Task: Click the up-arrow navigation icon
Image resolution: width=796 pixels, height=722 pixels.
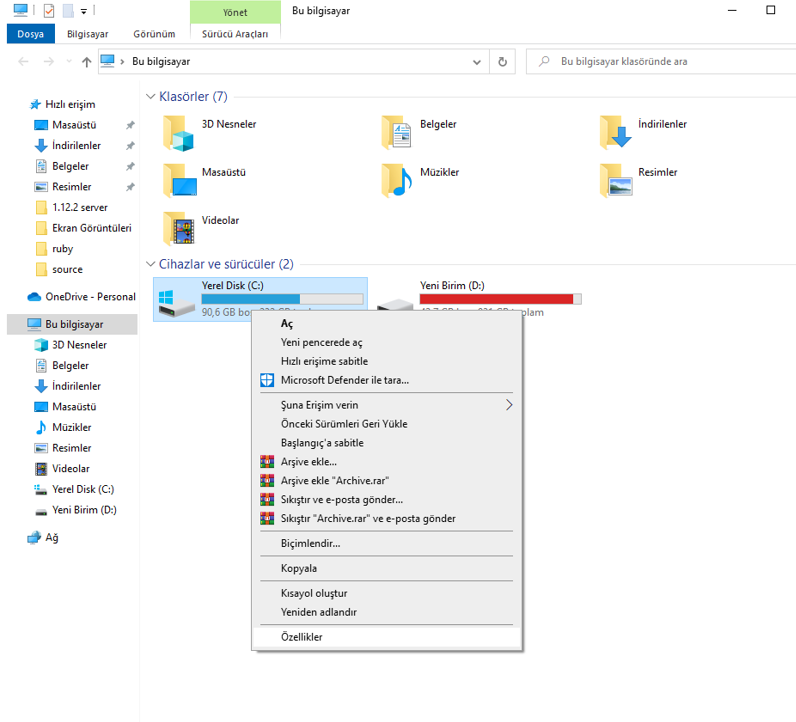Action: tap(86, 62)
